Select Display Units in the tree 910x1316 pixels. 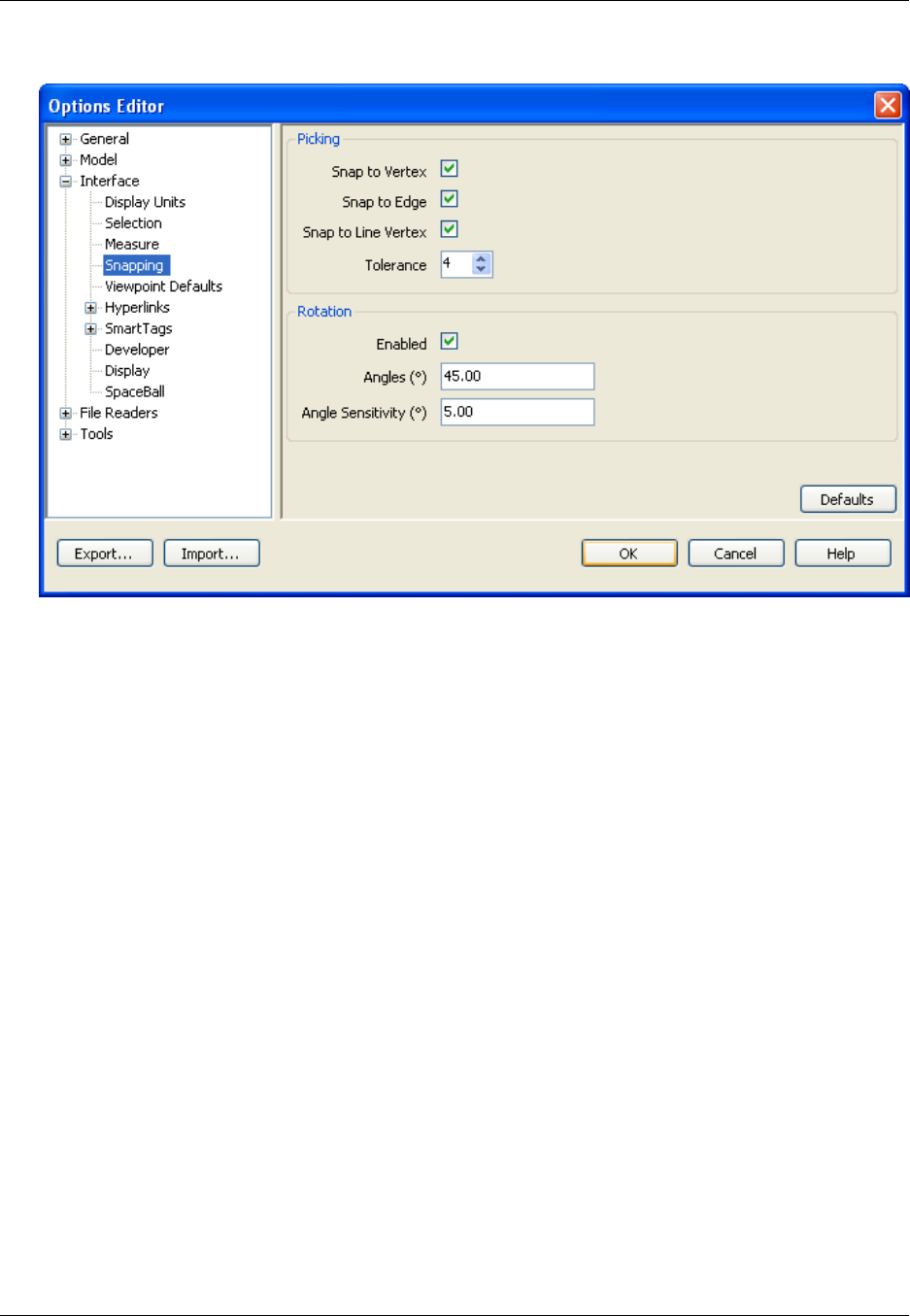pos(145,202)
